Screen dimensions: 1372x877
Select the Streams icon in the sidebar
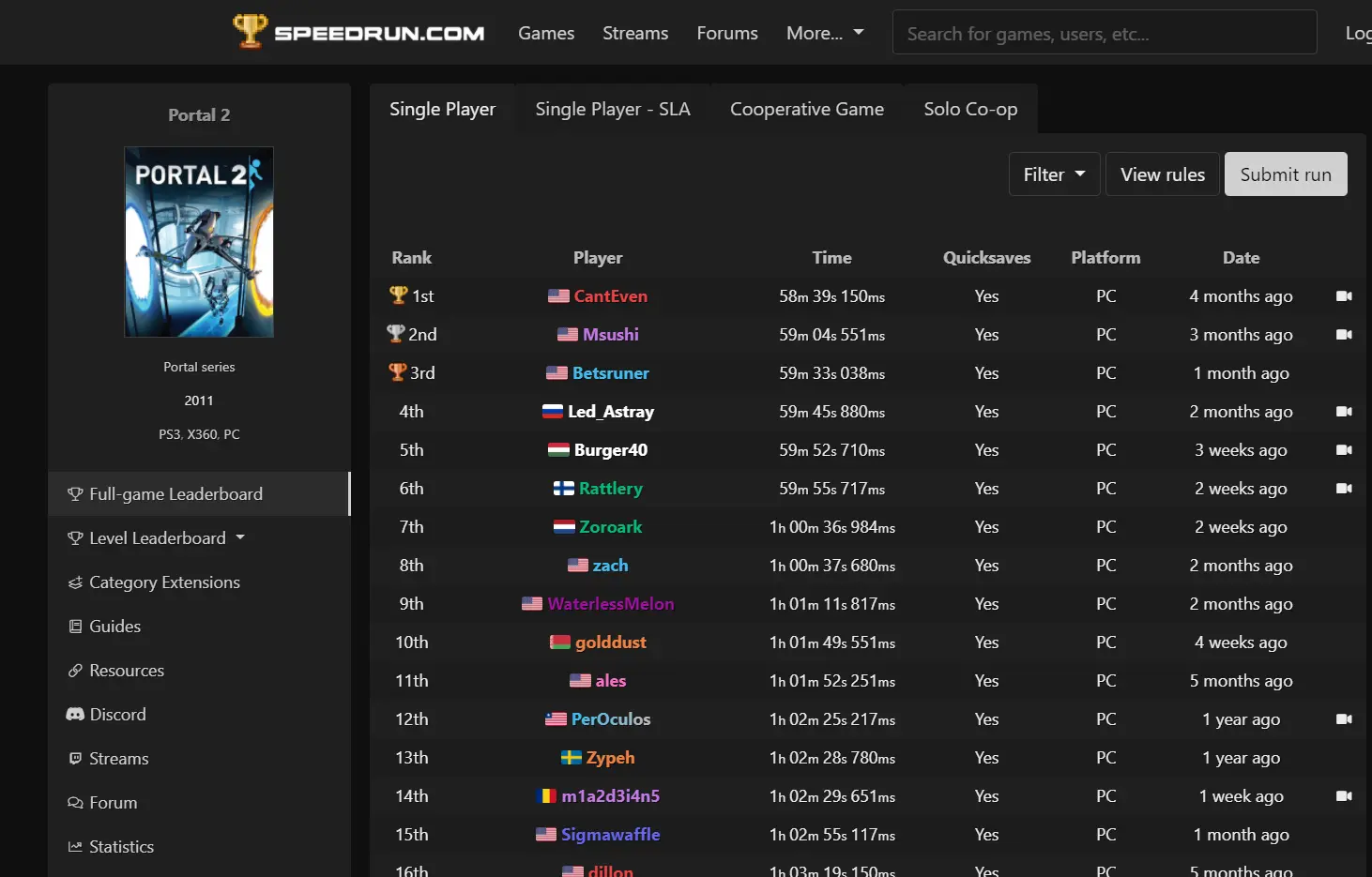pos(75,758)
